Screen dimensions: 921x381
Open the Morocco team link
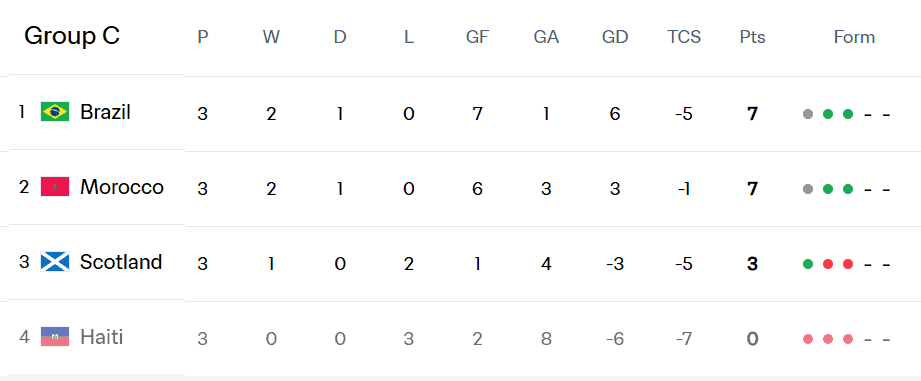(x=122, y=187)
